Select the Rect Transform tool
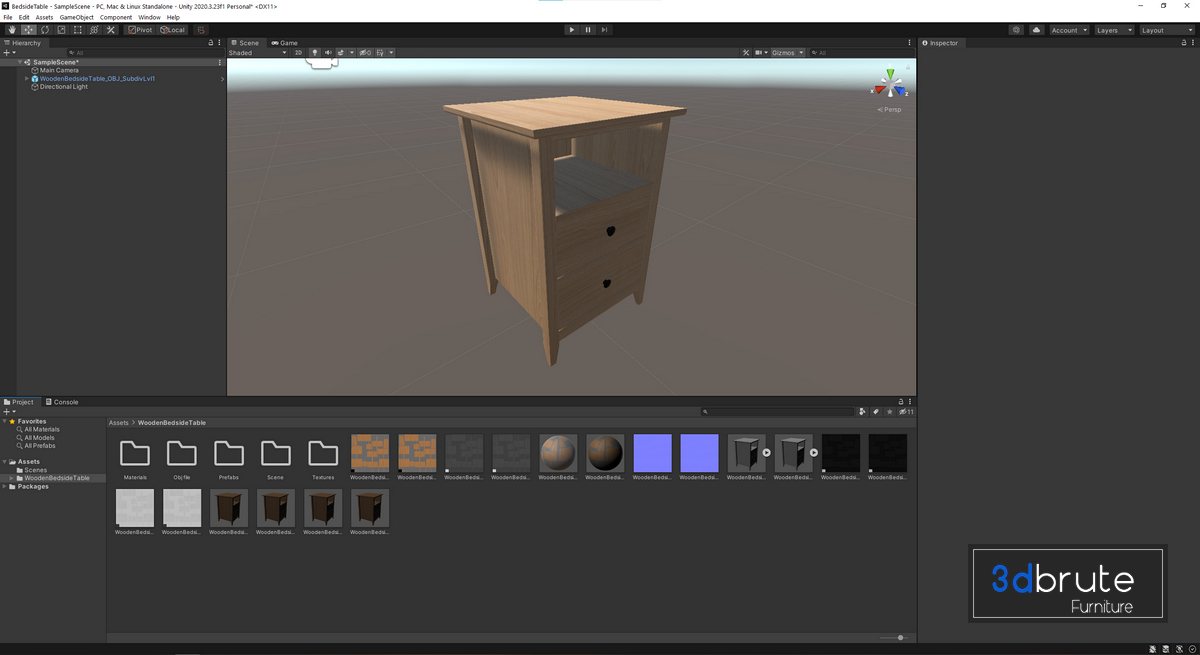Screen dimensions: 1200x655 click(x=78, y=30)
